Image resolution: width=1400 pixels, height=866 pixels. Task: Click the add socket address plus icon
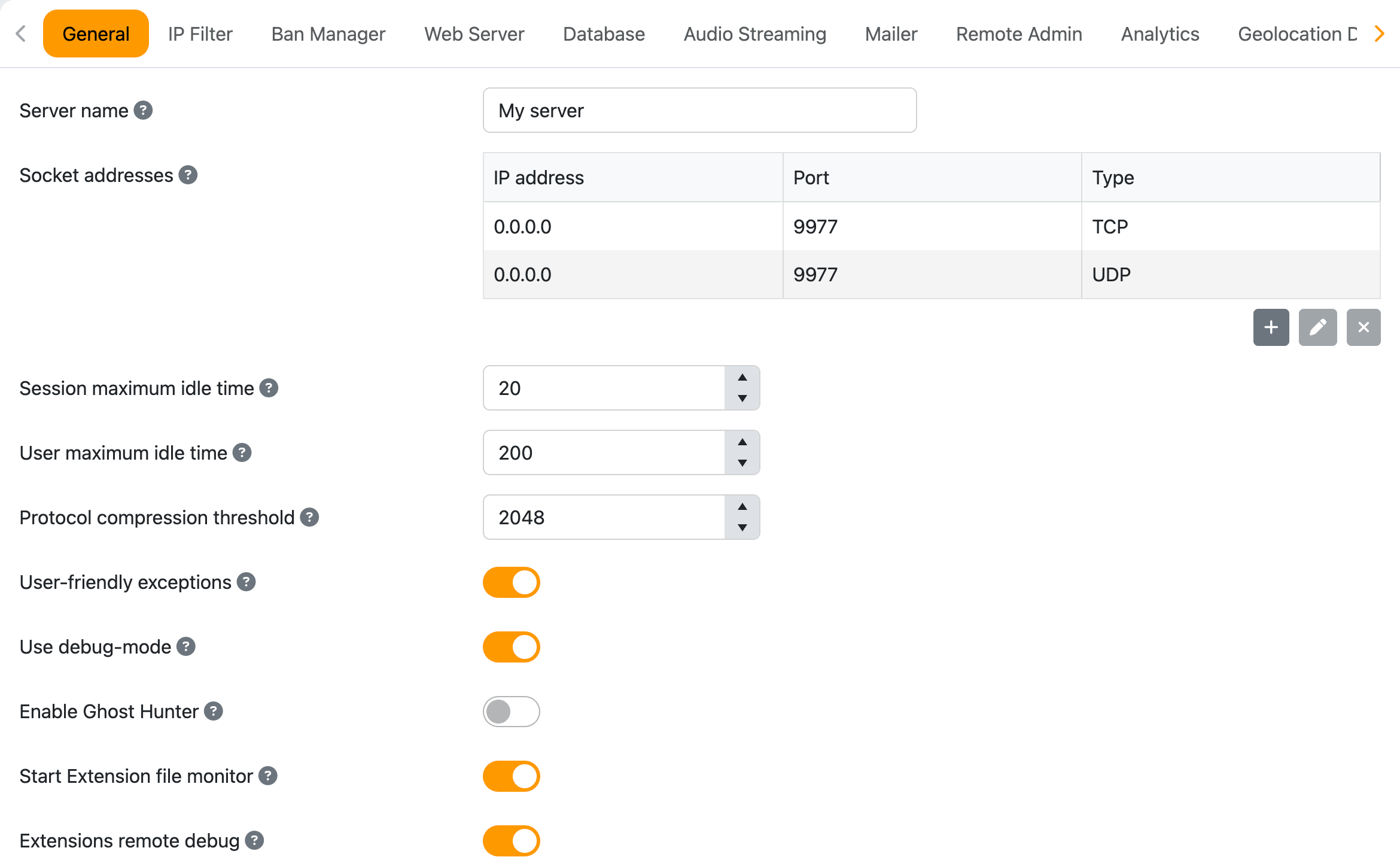coord(1271,327)
